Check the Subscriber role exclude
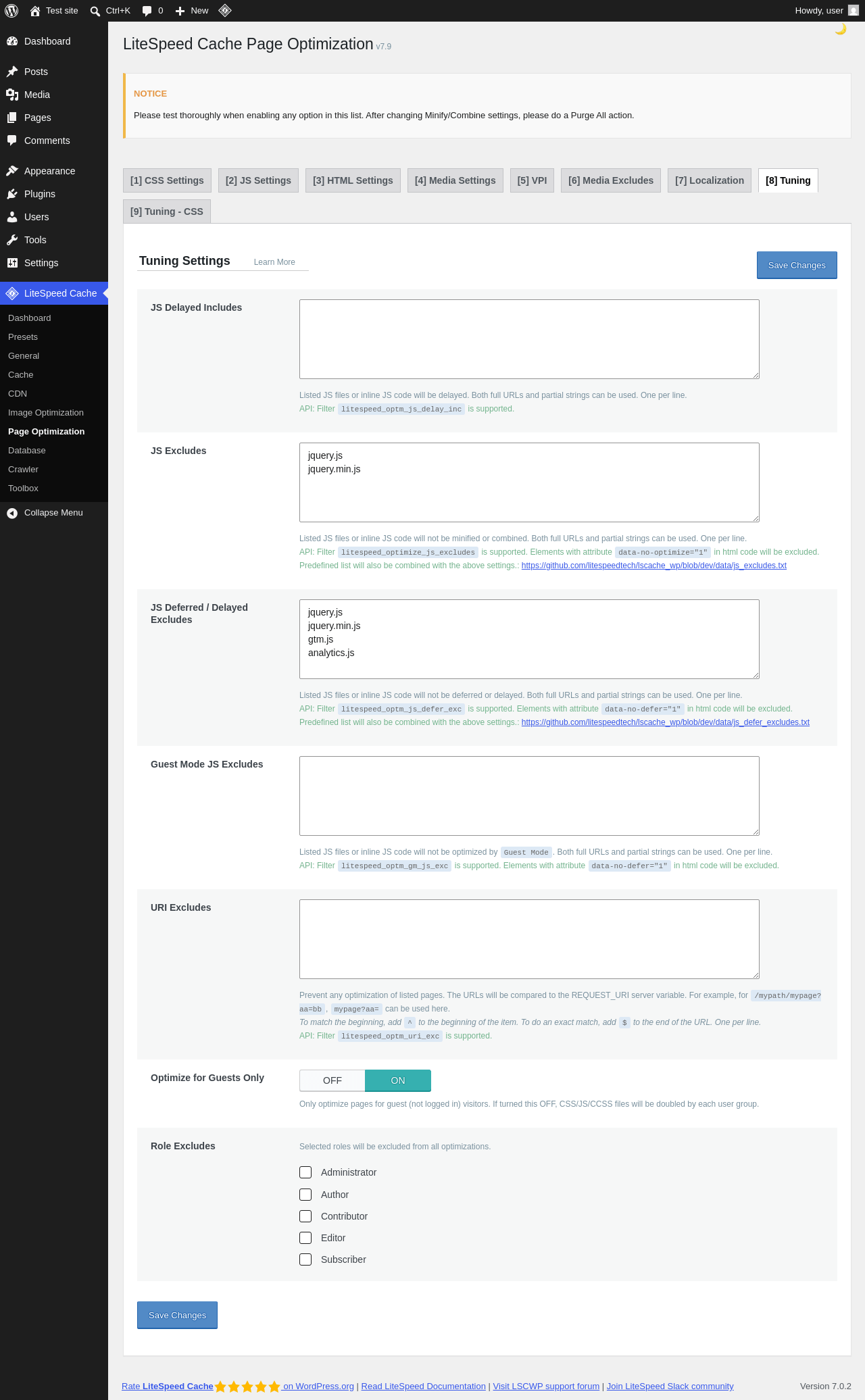The height and width of the screenshot is (1400, 865). pyautogui.click(x=305, y=1259)
